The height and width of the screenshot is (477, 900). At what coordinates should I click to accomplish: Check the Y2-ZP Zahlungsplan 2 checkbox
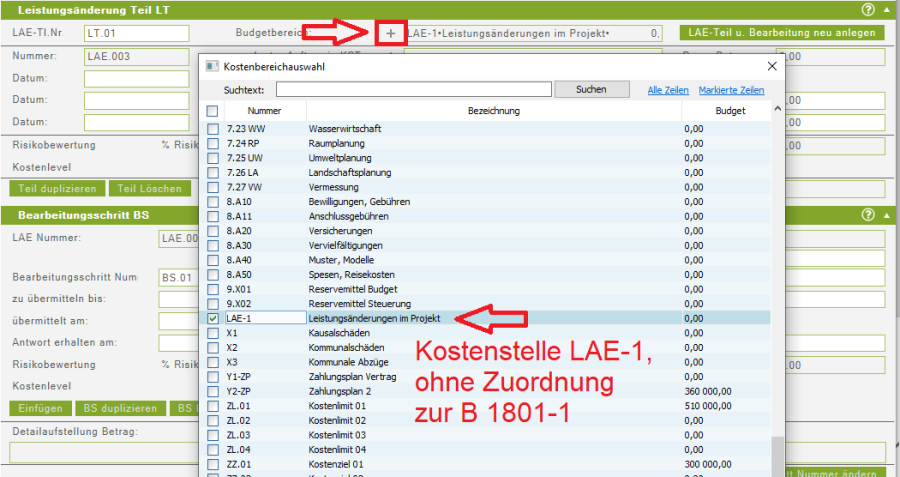pos(212,391)
